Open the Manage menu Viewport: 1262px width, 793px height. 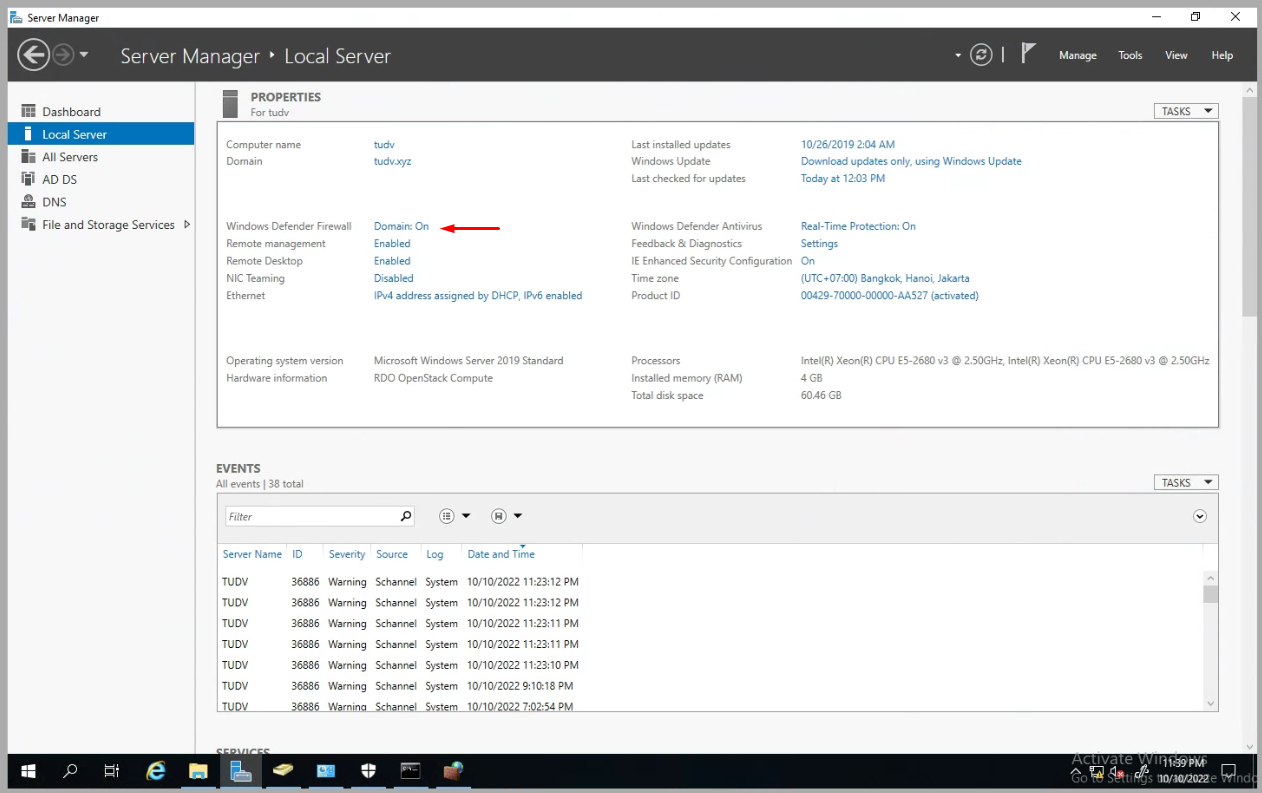pos(1077,55)
